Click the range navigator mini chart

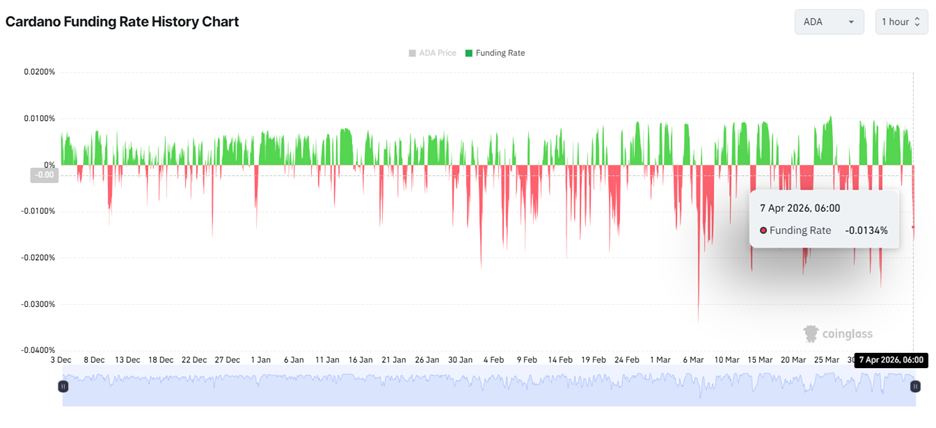point(488,387)
